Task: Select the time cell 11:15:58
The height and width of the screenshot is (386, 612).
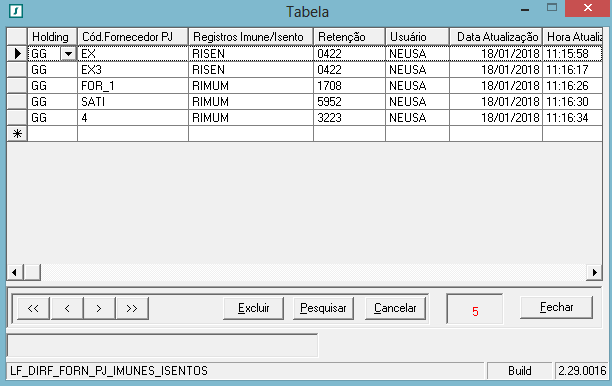Action: point(573,54)
